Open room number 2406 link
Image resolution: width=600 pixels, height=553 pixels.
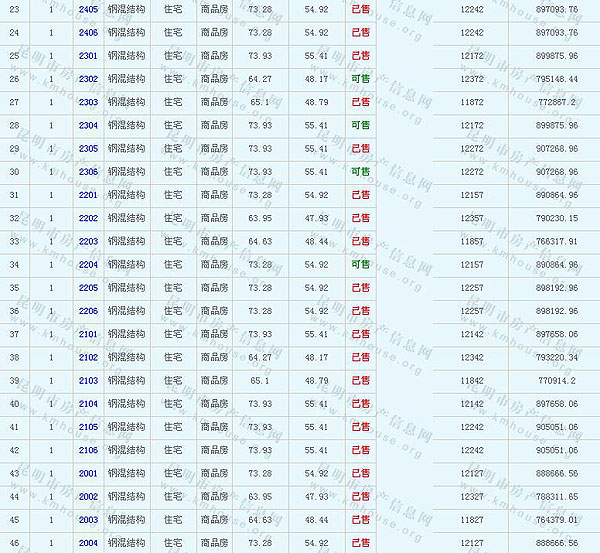point(88,32)
